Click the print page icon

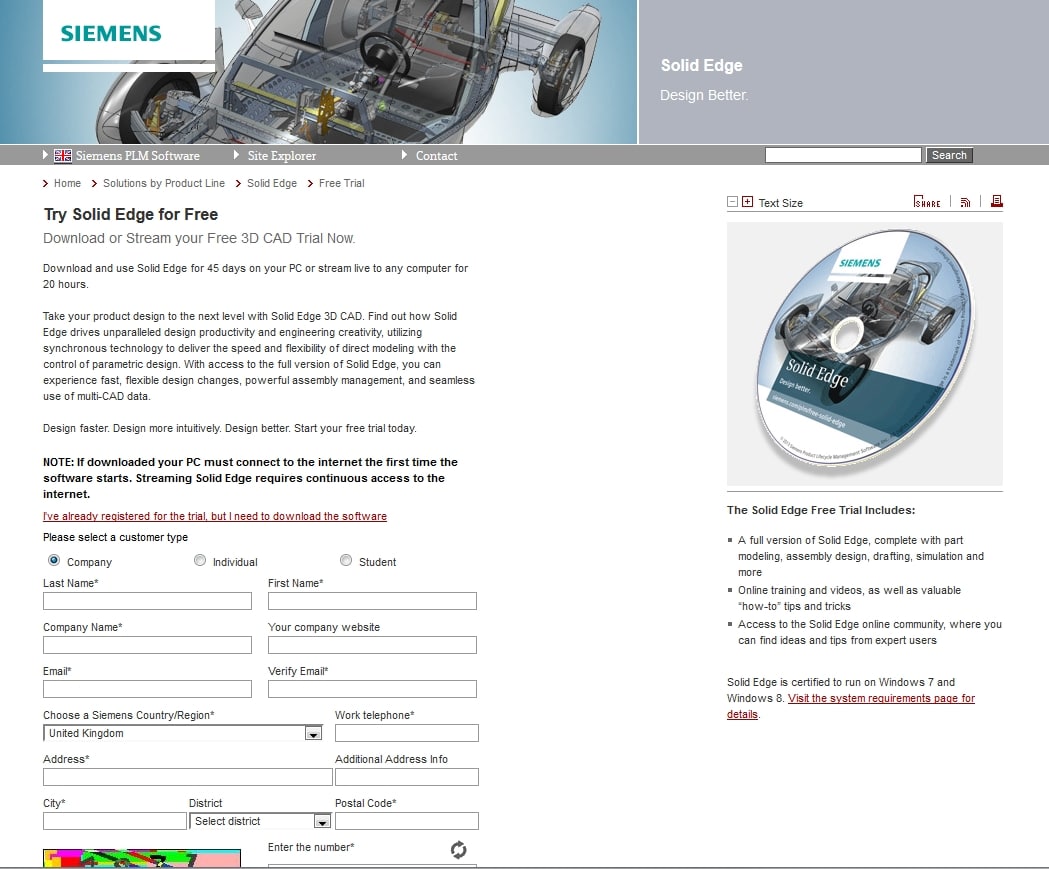click(x=997, y=201)
